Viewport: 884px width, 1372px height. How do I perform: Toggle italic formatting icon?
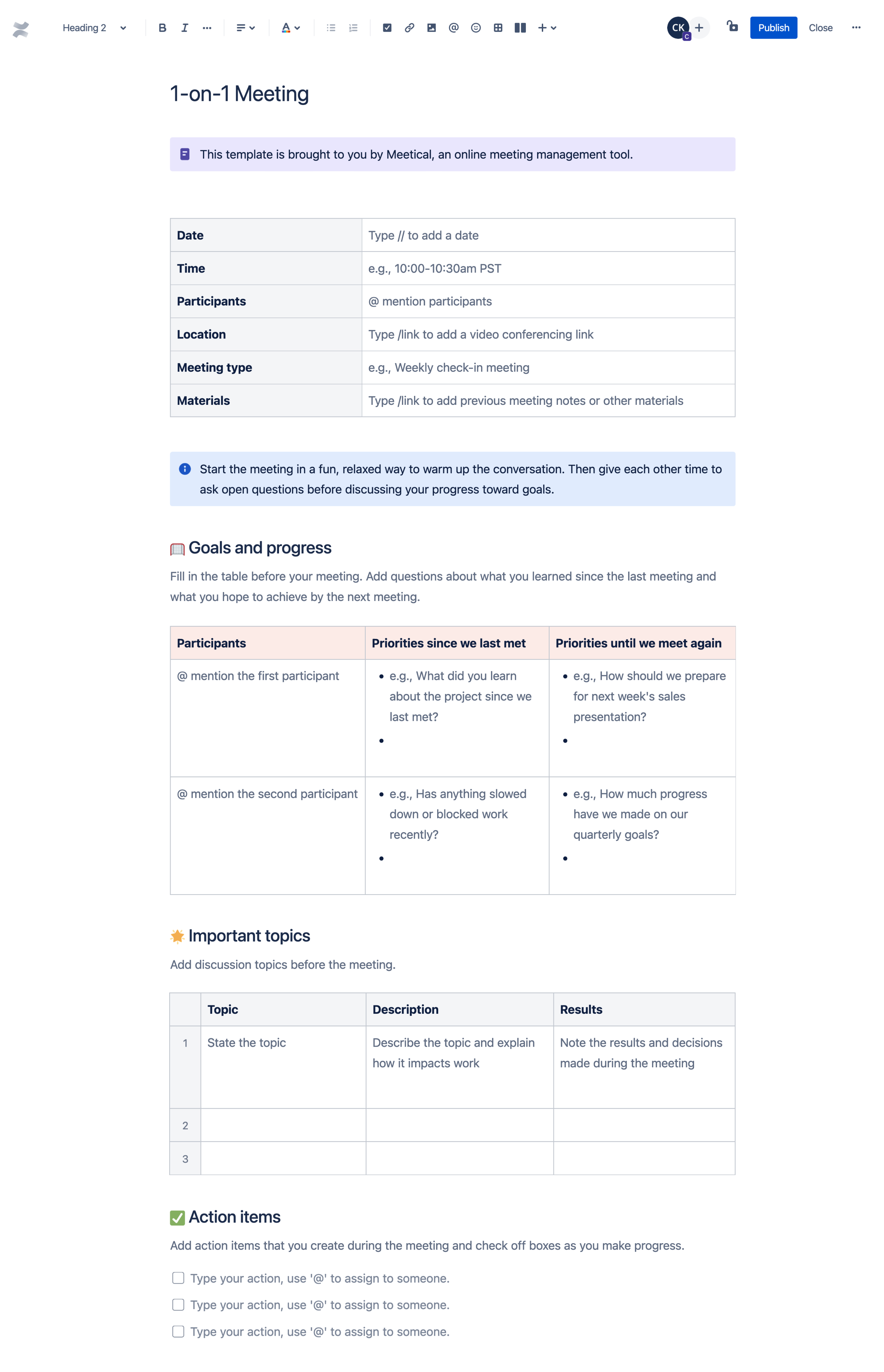coord(184,27)
